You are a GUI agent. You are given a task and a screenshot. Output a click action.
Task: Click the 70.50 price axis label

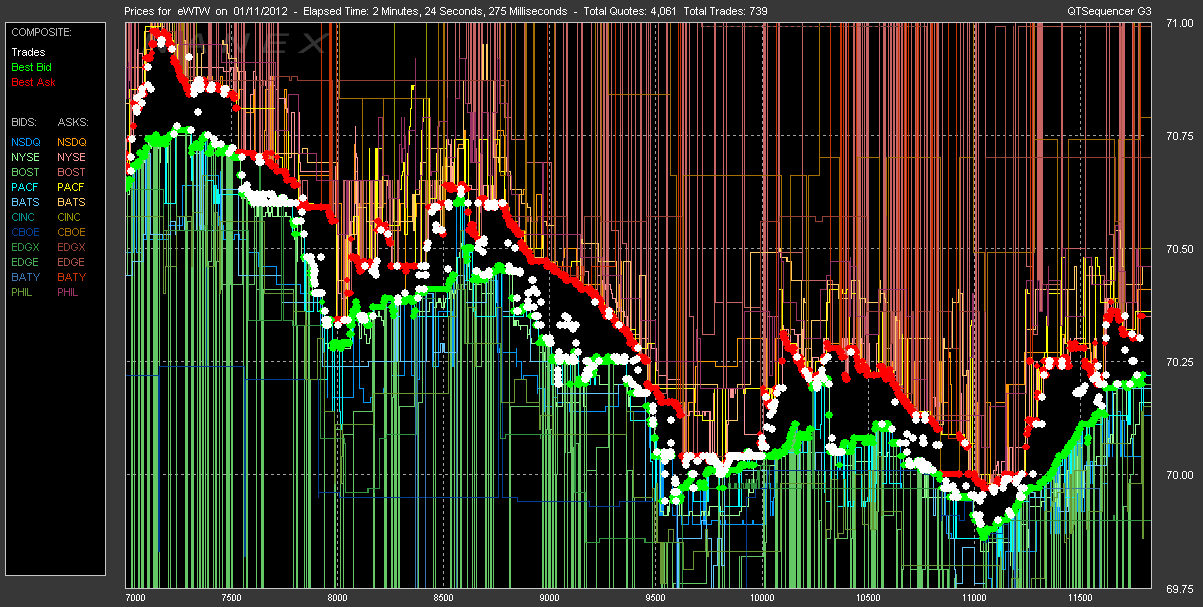(1180, 249)
